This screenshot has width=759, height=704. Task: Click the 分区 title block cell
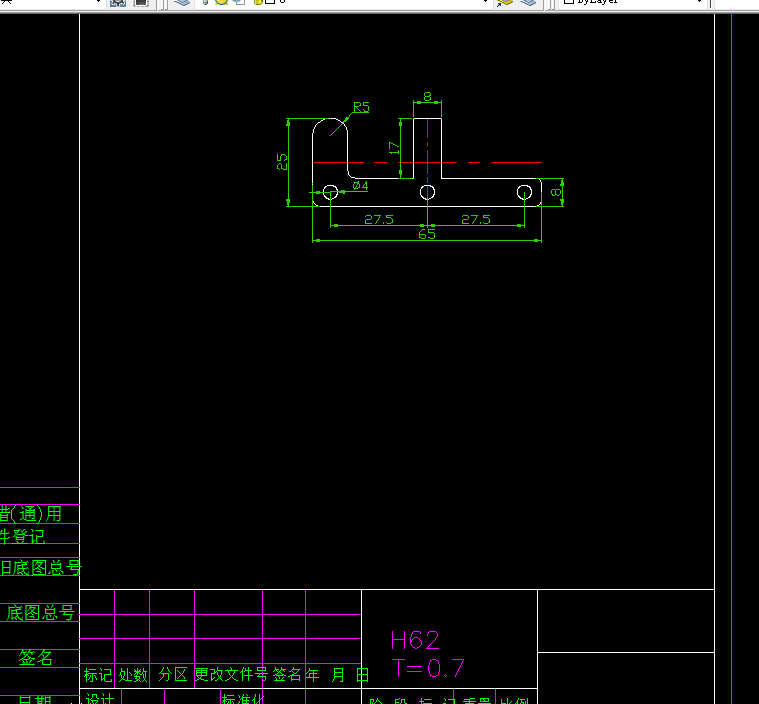pyautogui.click(x=173, y=674)
